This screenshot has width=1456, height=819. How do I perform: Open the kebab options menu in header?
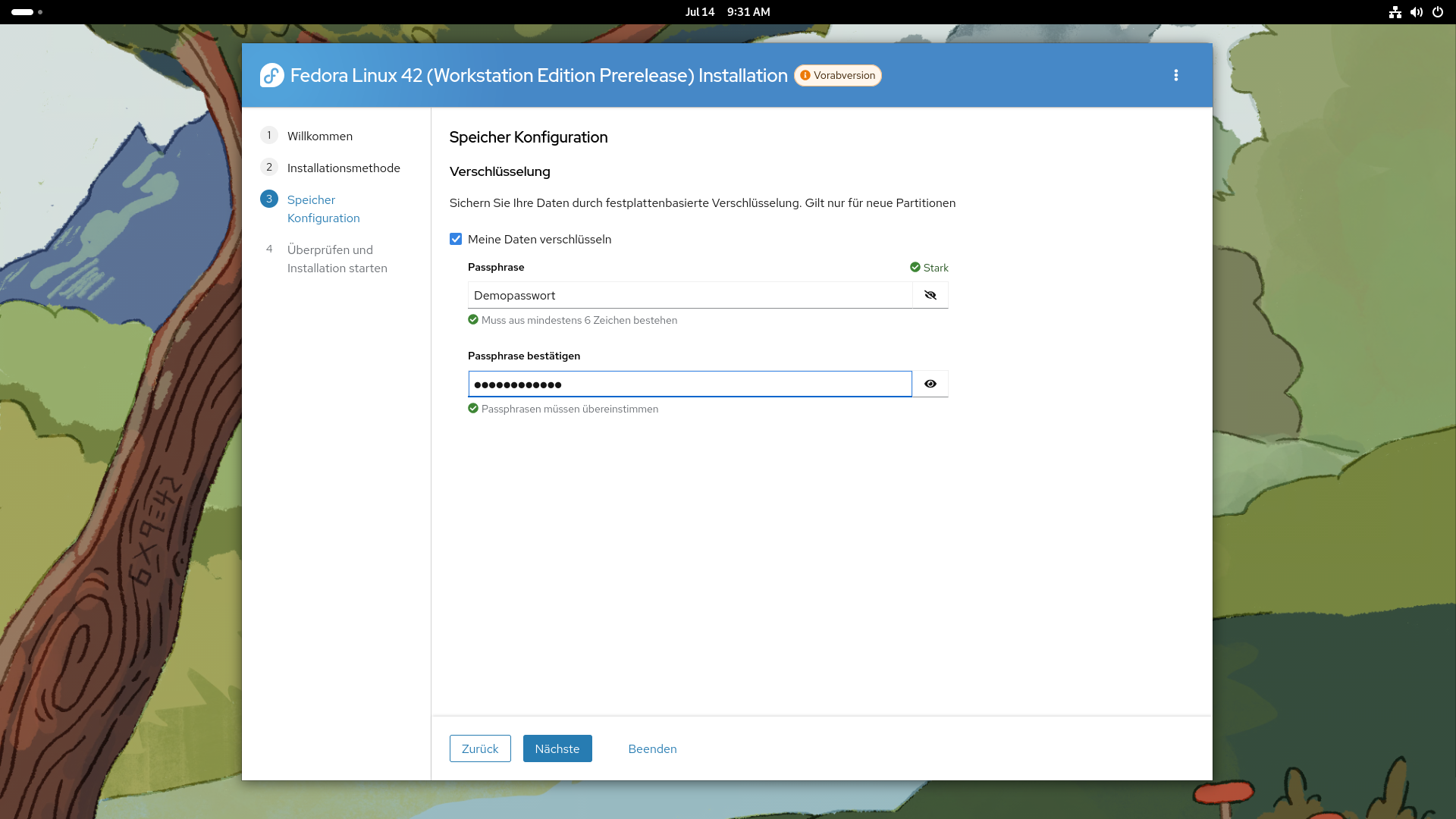pyautogui.click(x=1175, y=75)
